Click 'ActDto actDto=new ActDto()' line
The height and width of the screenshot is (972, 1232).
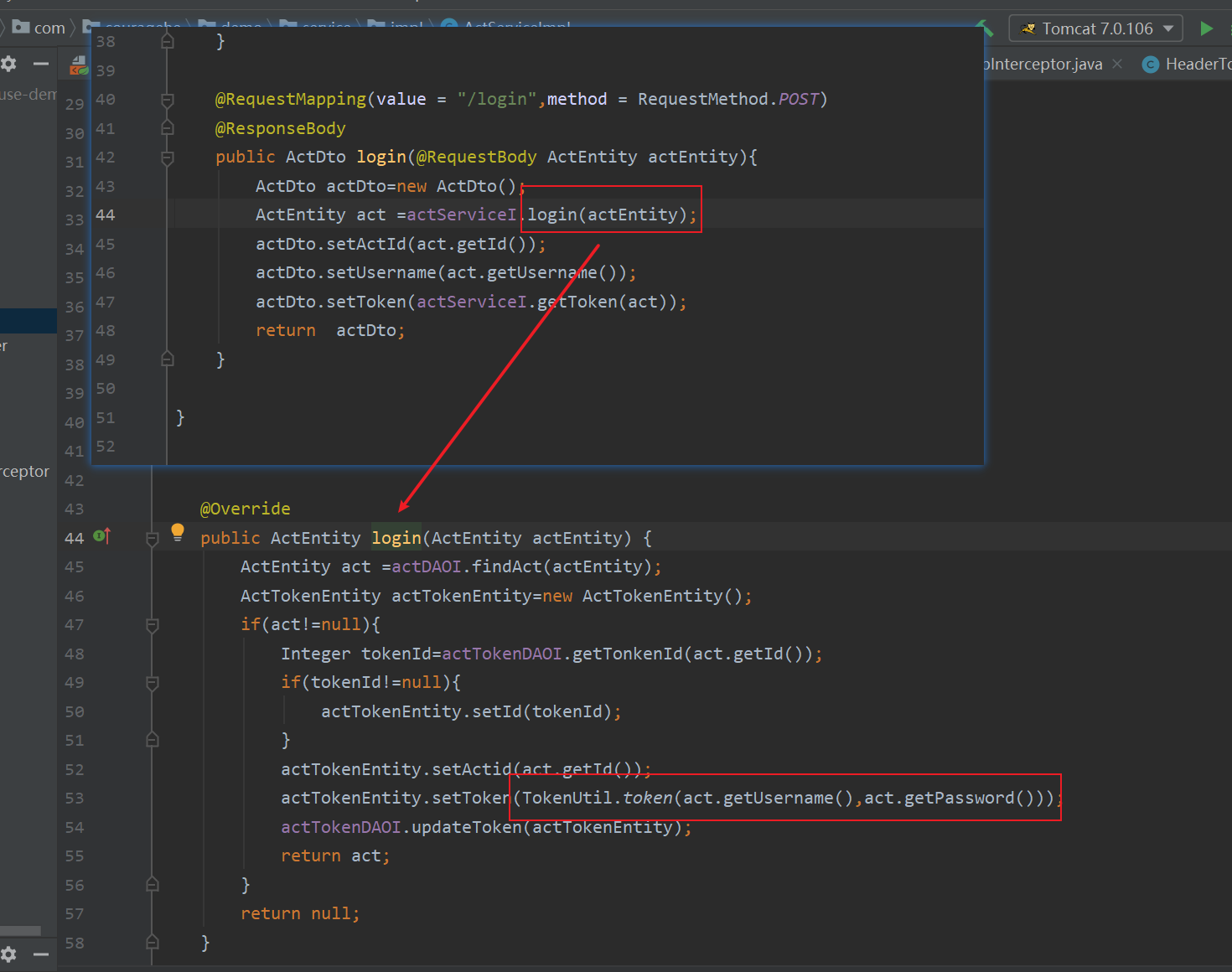(x=391, y=186)
